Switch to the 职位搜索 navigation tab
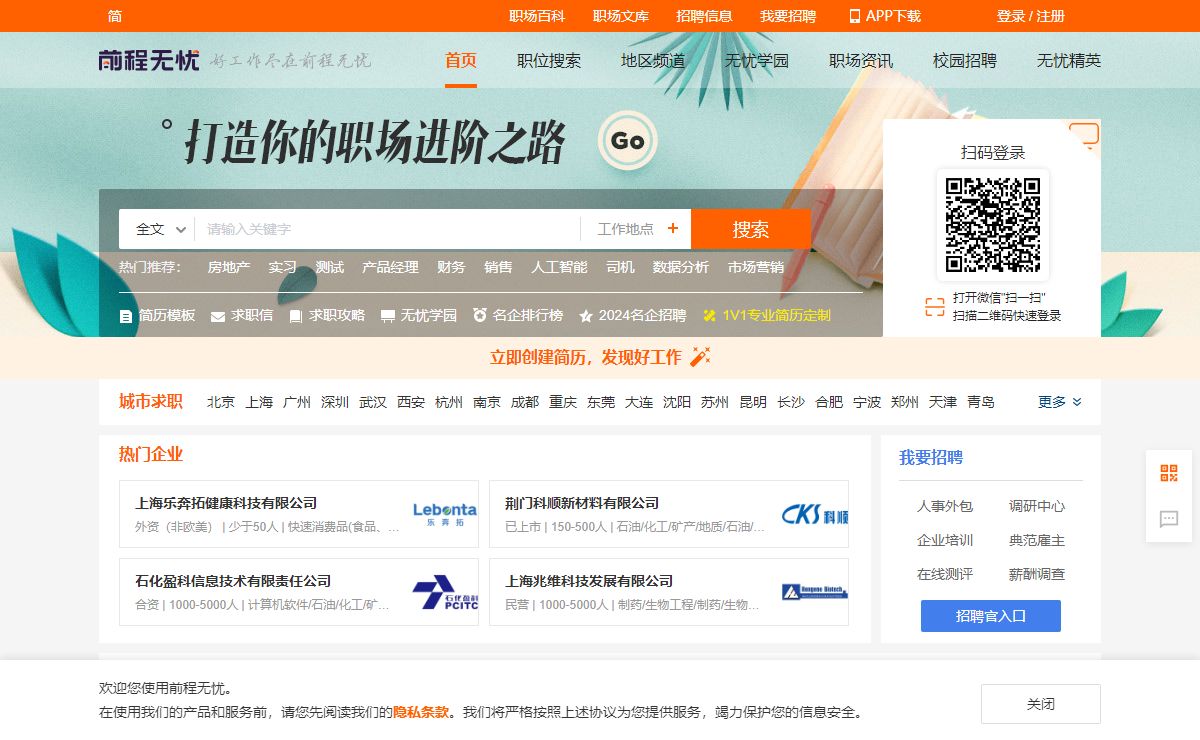 point(549,61)
